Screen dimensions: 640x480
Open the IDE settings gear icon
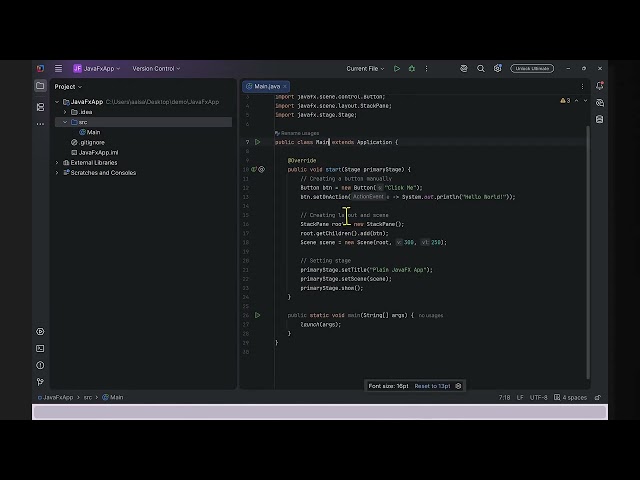(497, 68)
